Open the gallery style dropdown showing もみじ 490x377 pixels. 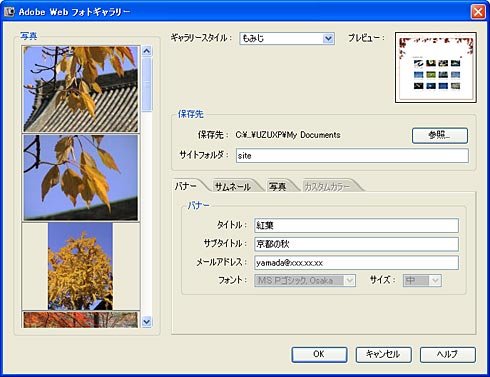[x=287, y=38]
